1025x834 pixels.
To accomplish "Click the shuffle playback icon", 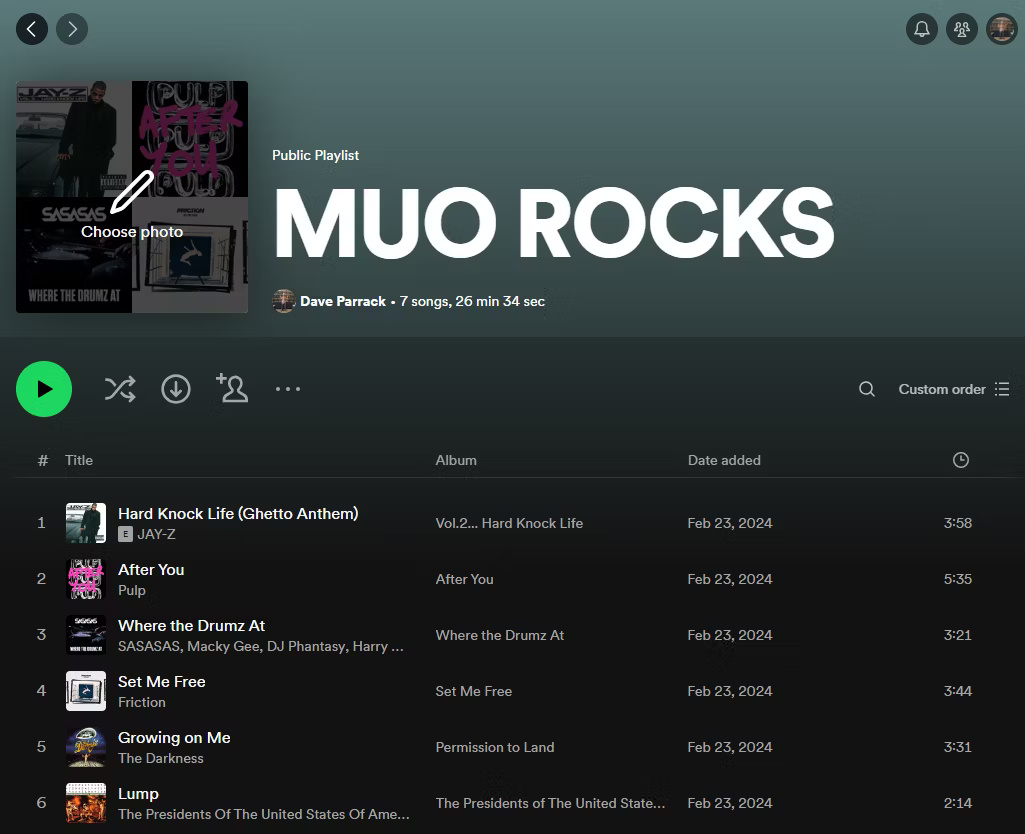I will (x=120, y=388).
